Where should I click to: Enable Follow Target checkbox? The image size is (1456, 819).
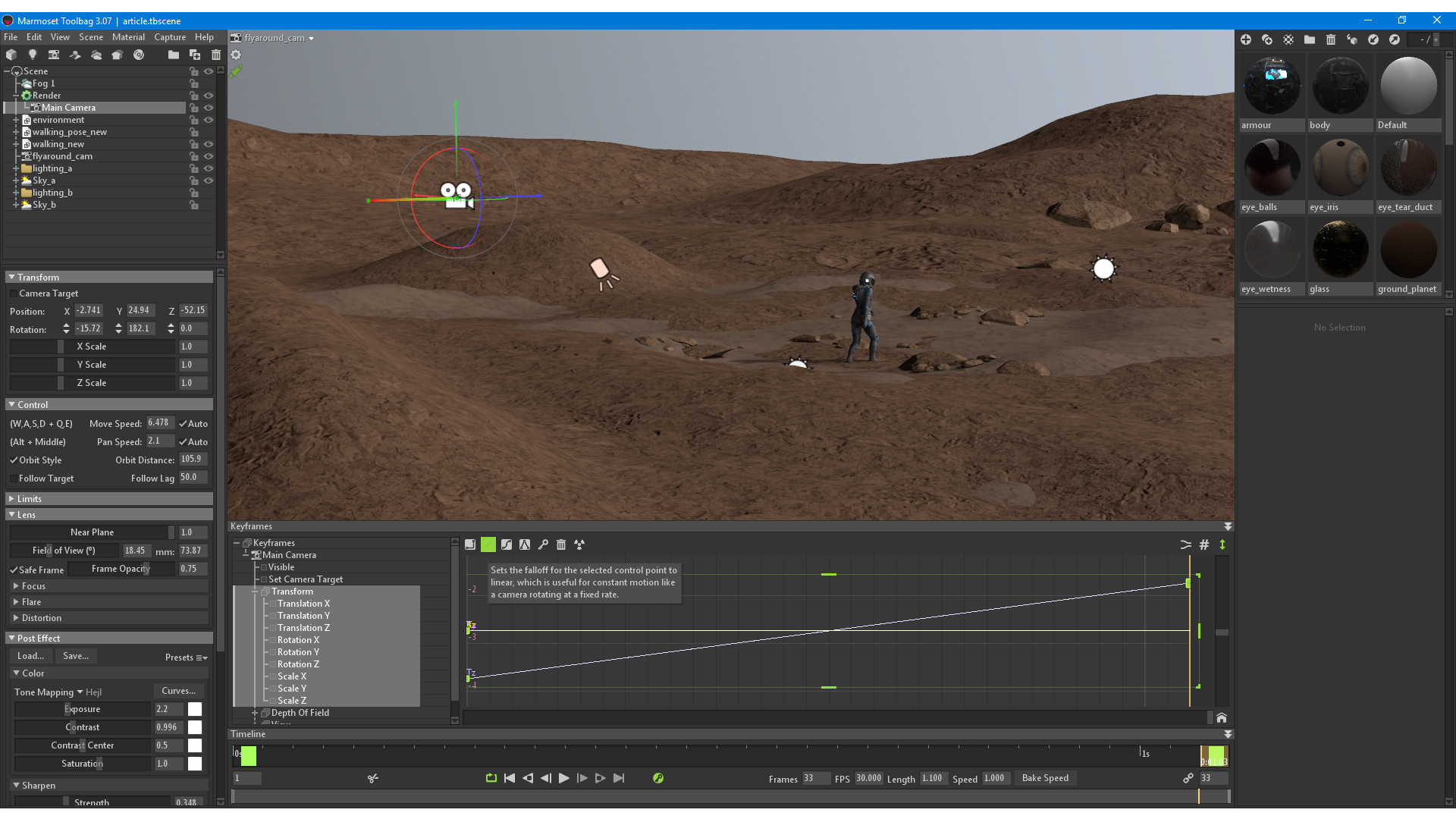(x=14, y=479)
